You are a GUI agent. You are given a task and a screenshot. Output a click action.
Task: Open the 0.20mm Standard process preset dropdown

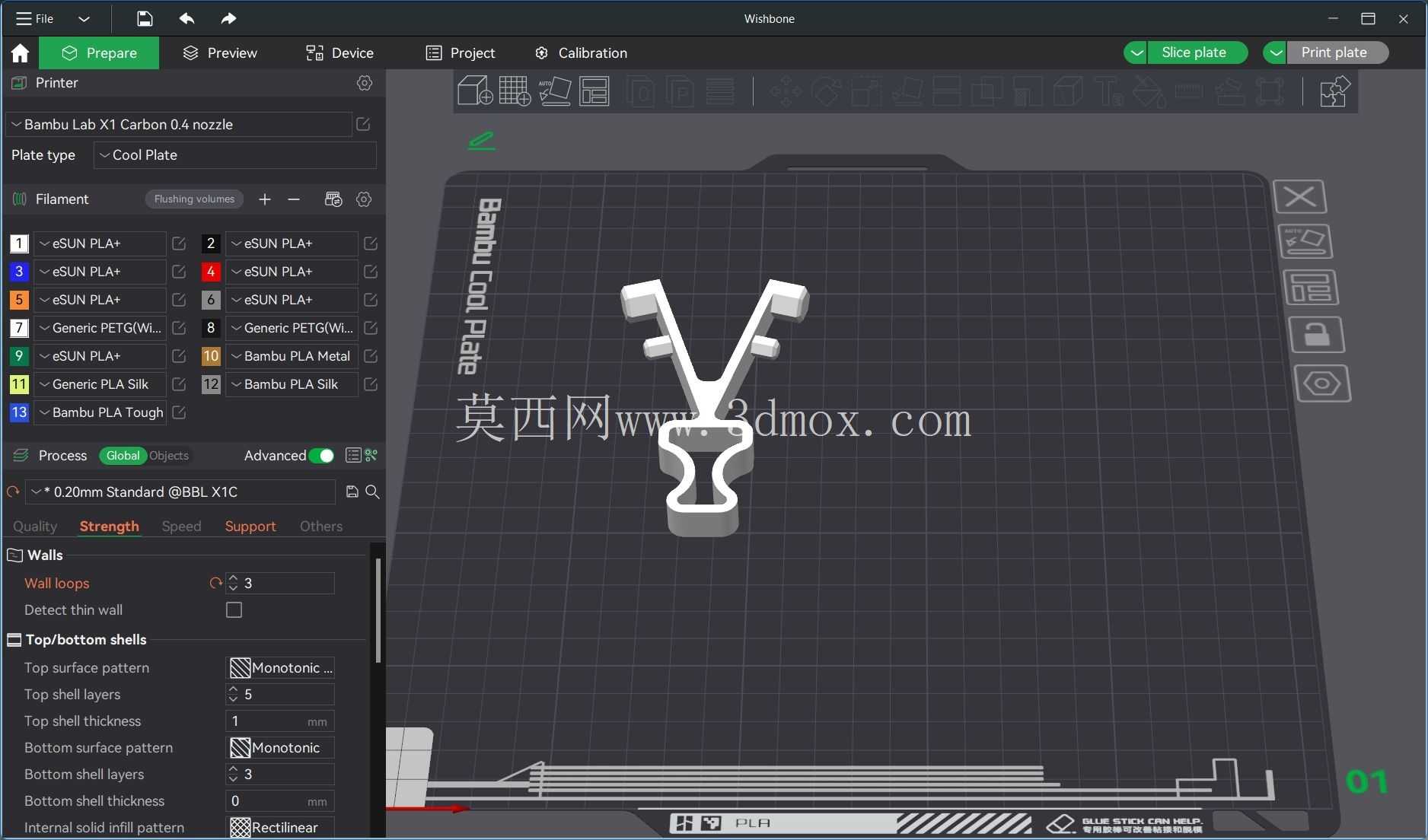181,492
